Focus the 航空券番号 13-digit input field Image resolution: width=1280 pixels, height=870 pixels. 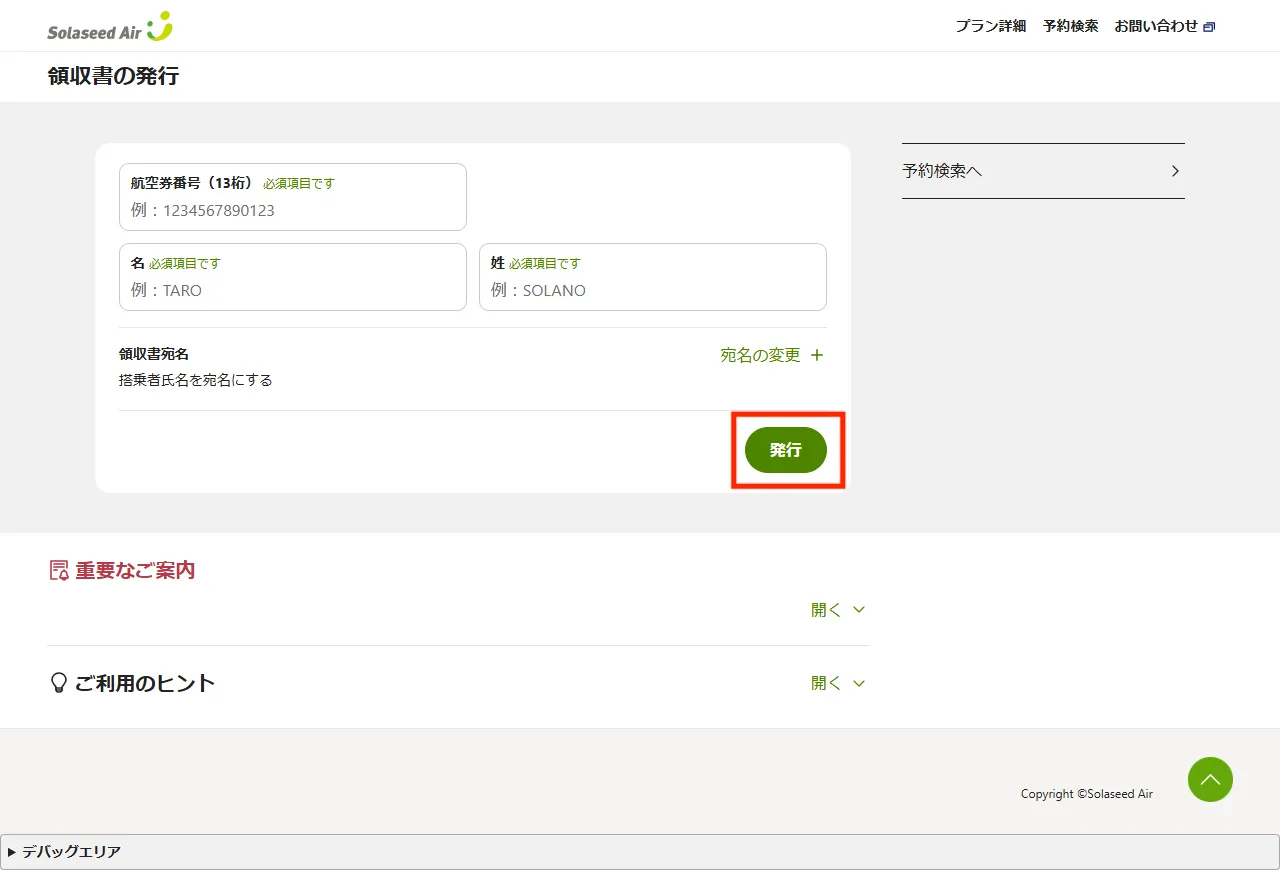pos(292,210)
